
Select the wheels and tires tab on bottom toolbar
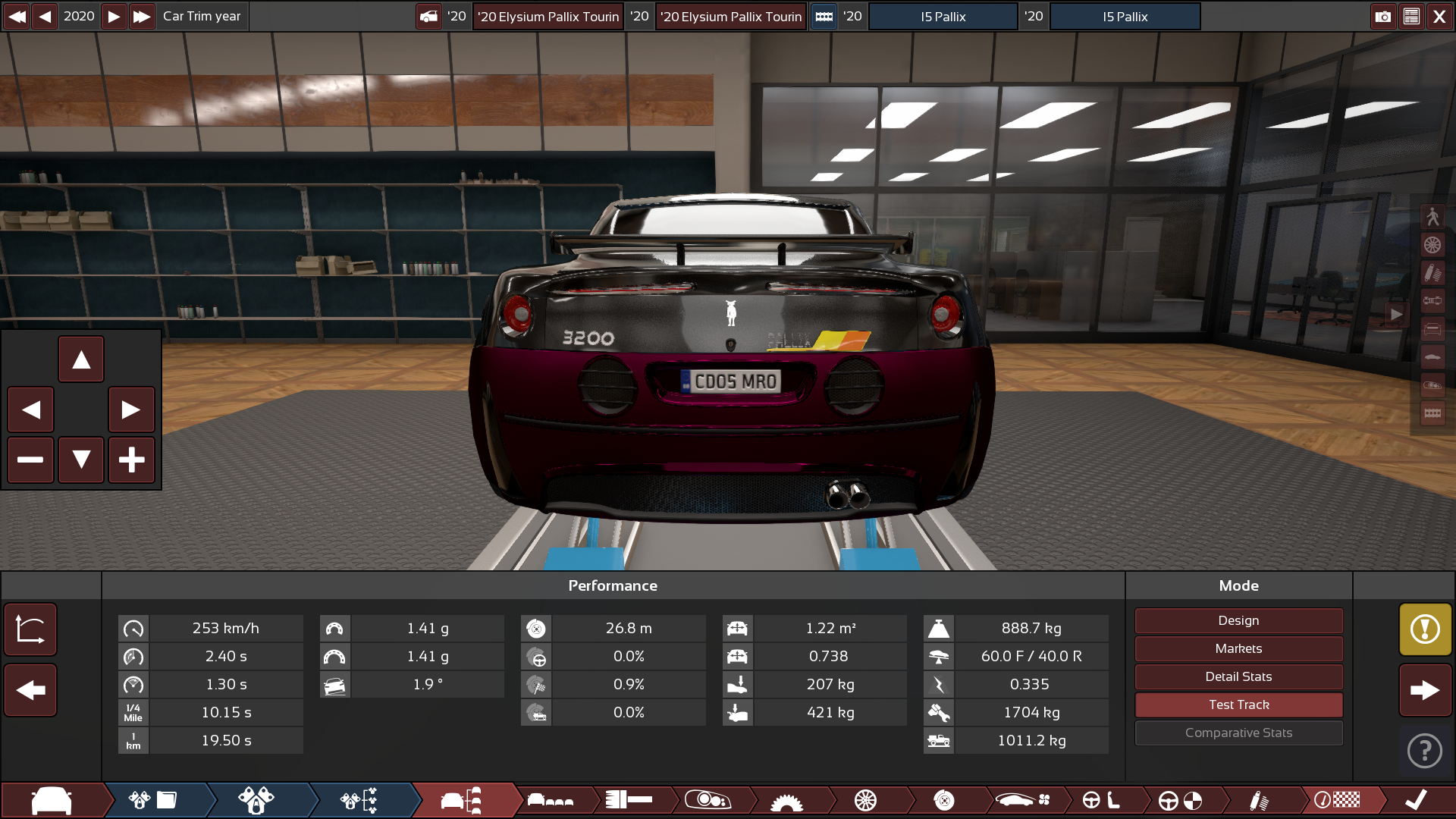tap(865, 800)
